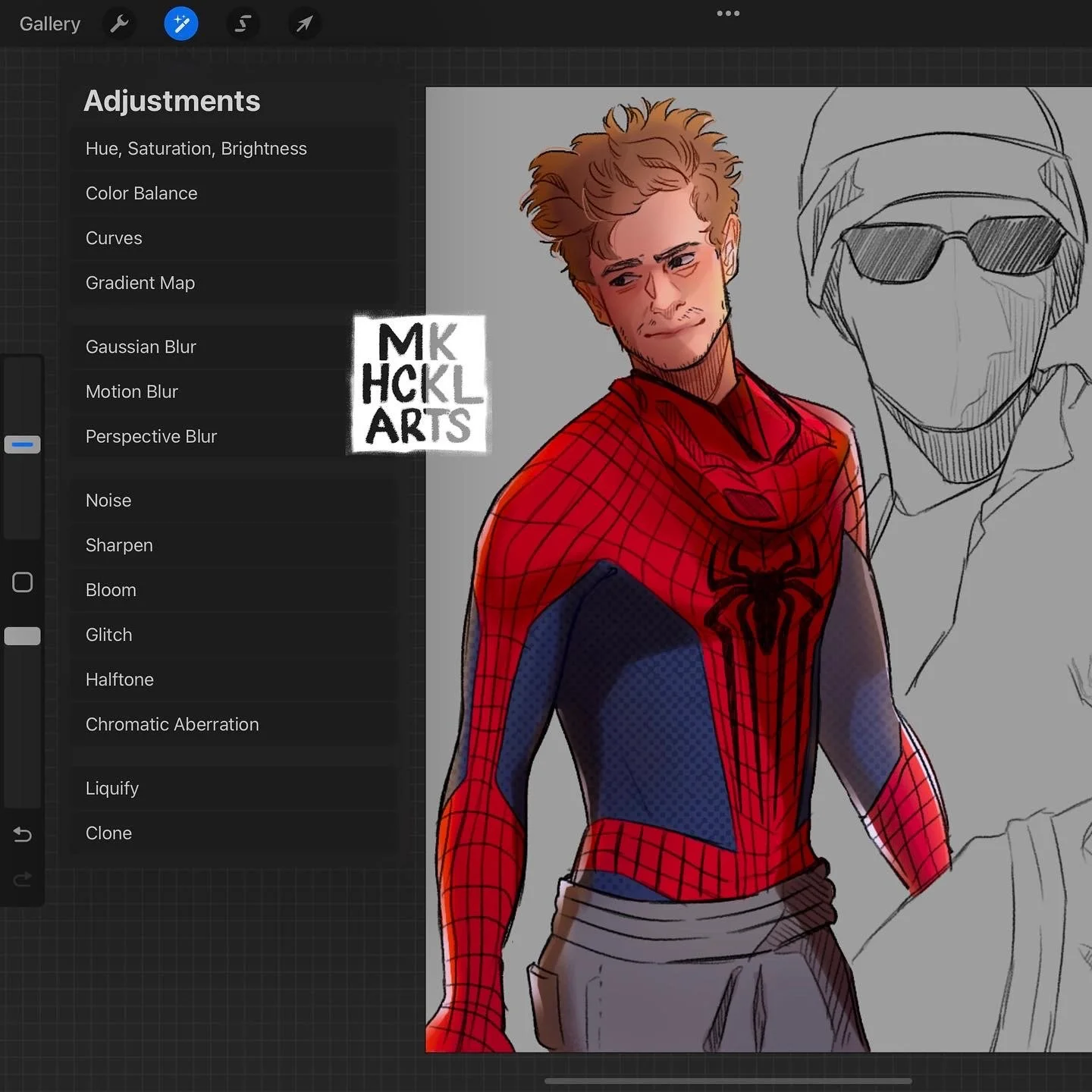Click the brush size slider handle
1092x1092 pixels.
point(23,444)
